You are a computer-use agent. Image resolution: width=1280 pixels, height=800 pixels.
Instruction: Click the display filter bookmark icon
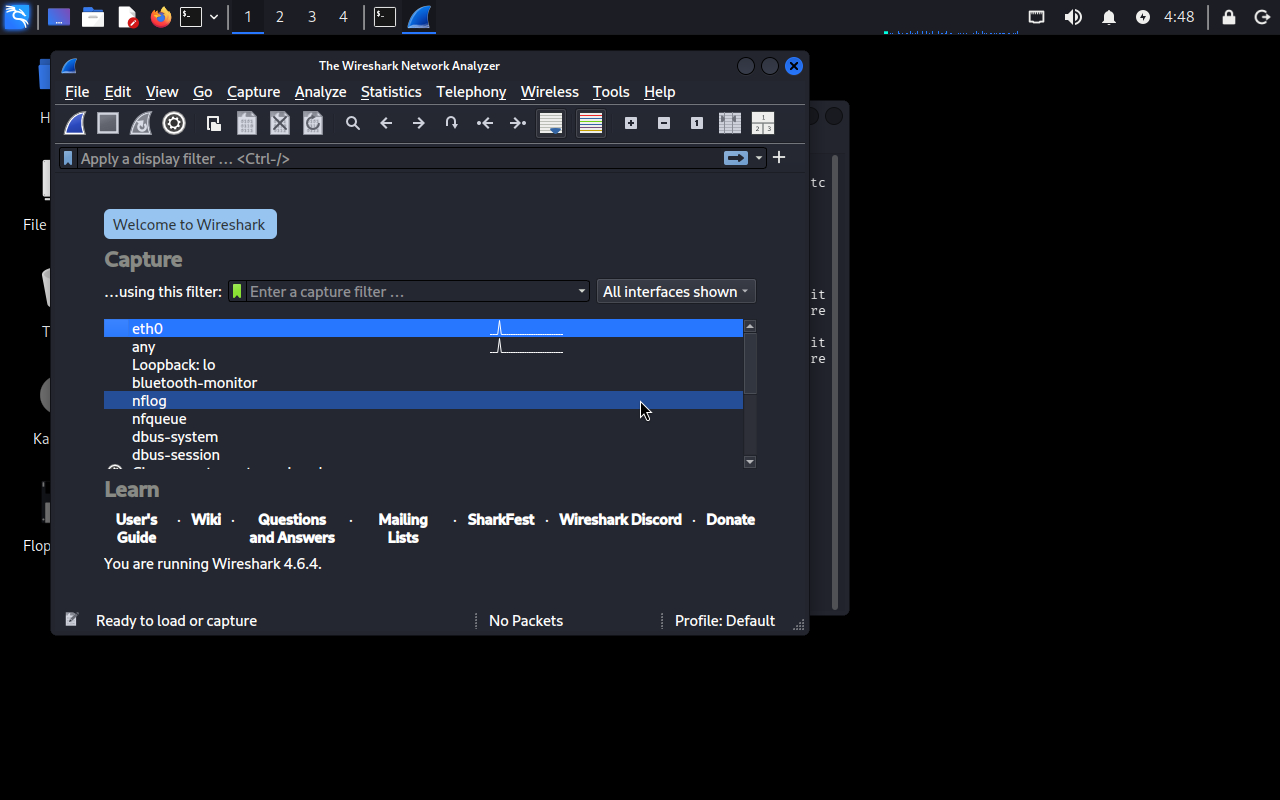coord(68,158)
